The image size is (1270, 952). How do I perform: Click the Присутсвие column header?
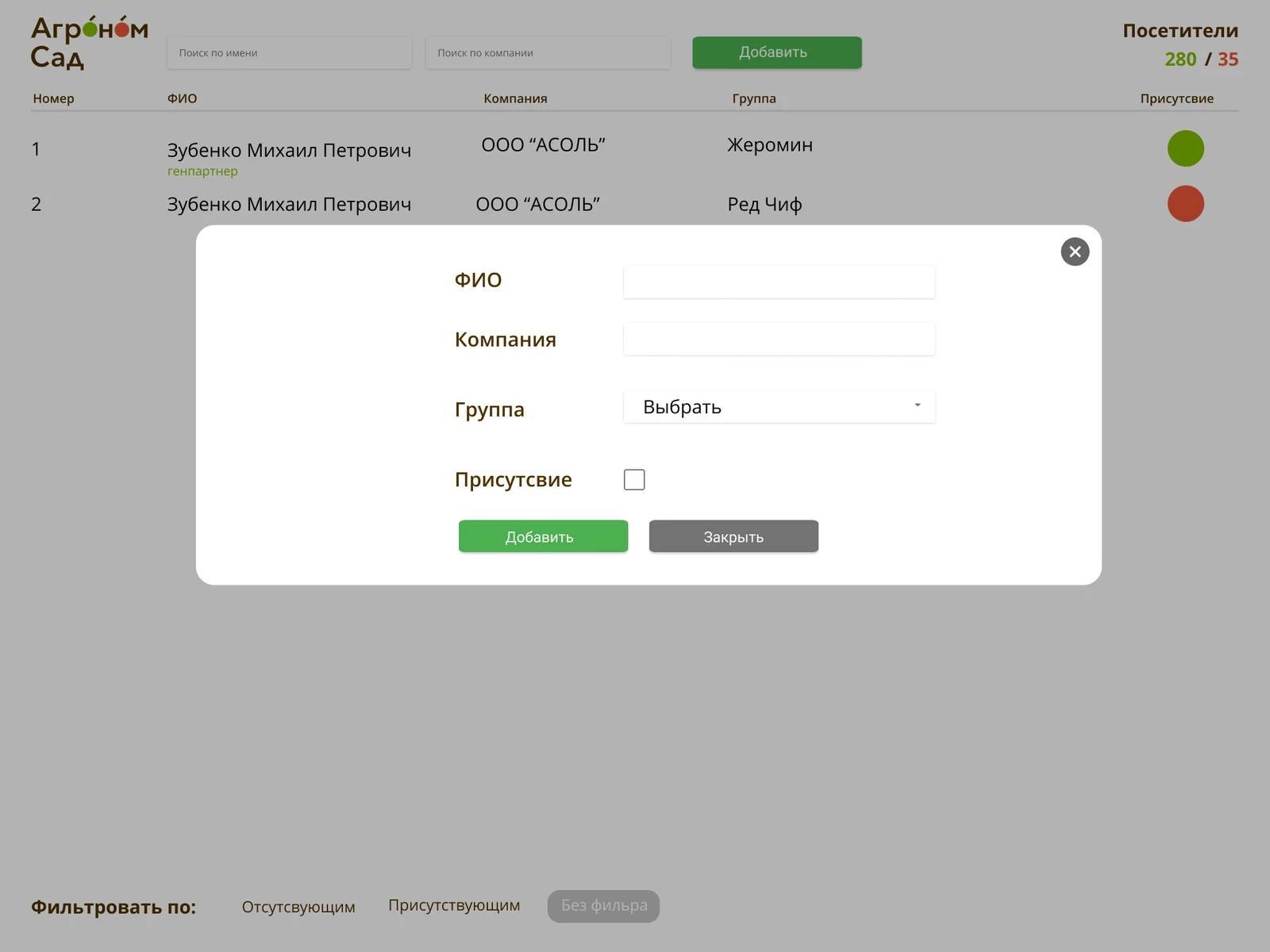pos(1176,98)
